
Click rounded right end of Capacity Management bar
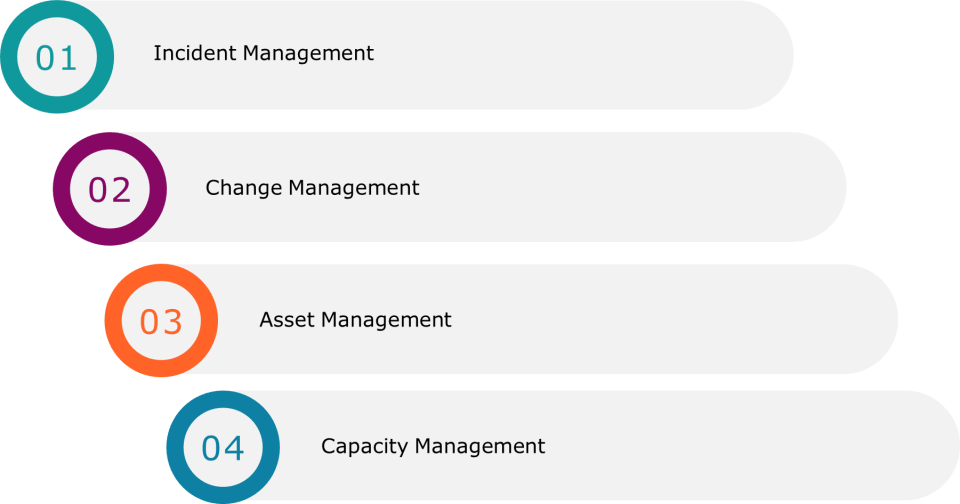(x=932, y=446)
